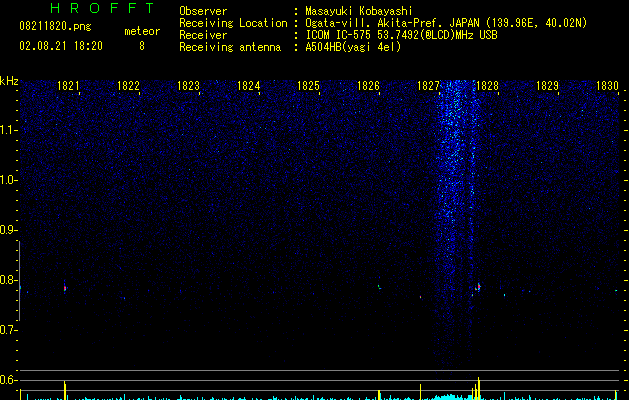The width and height of the screenshot is (629, 400).
Task: Click the 0.7 kHz frequency label
Action: [8, 330]
